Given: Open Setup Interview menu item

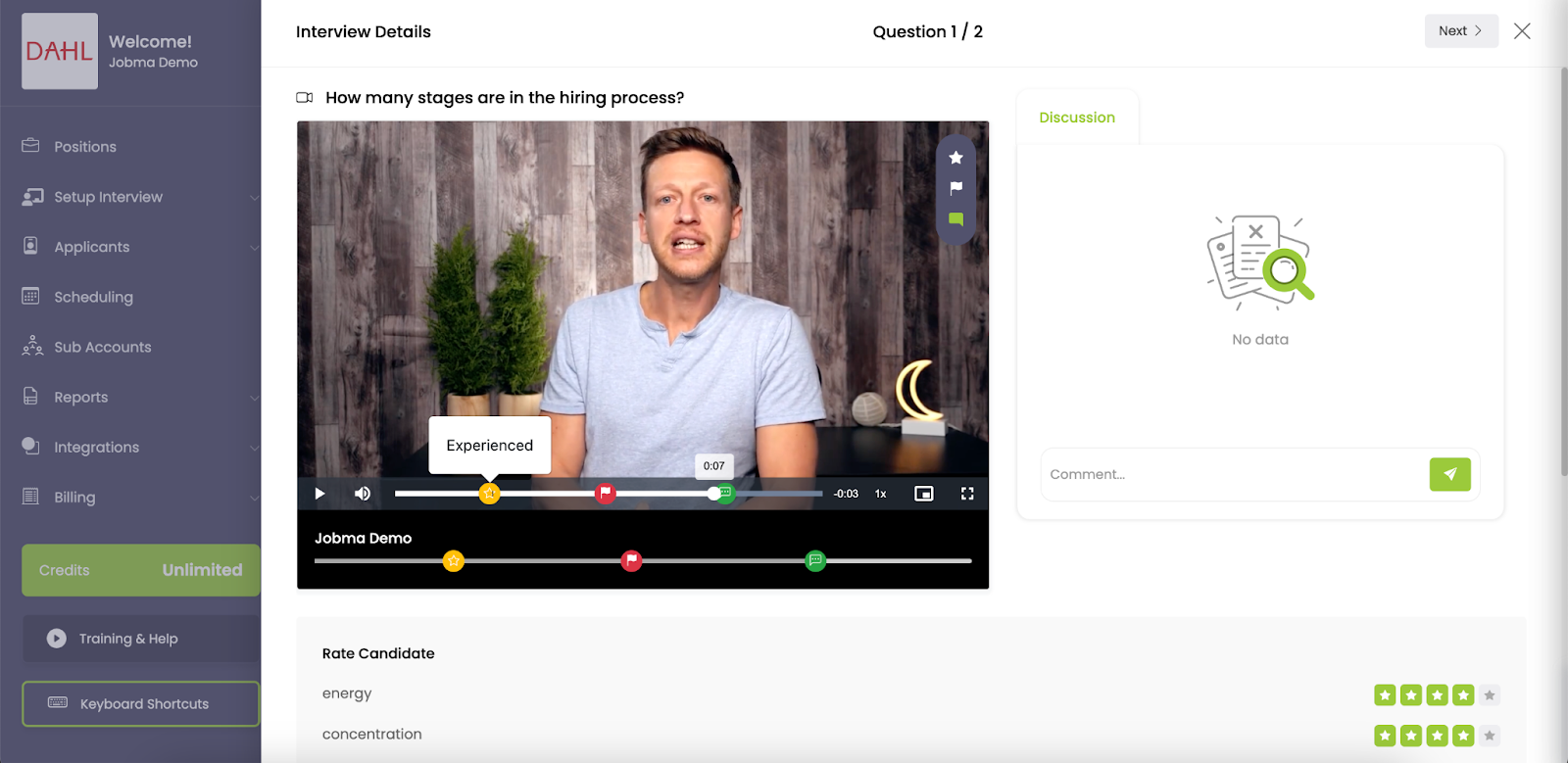Looking at the screenshot, I should tap(109, 197).
